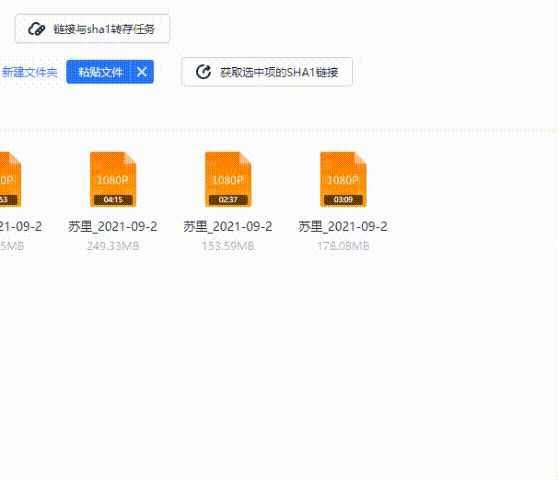Click the file name above 153.59MB

[228, 226]
